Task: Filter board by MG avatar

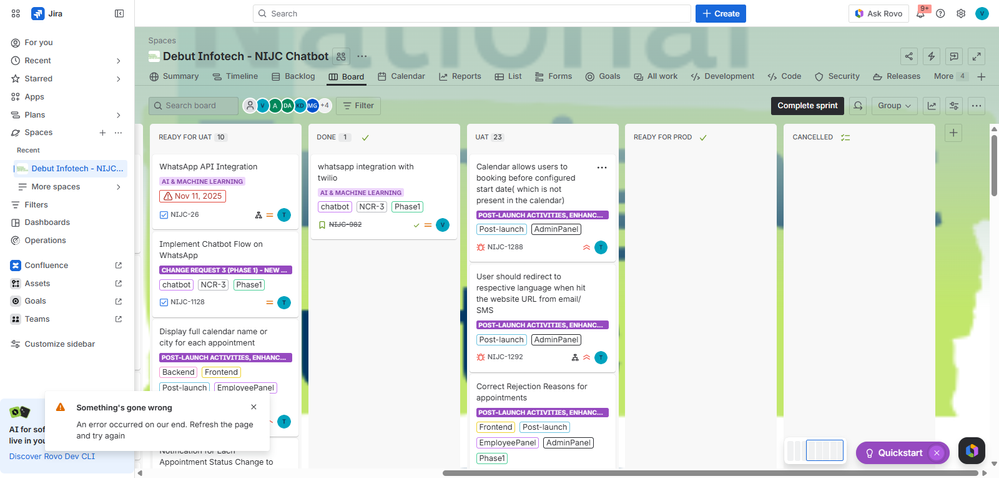Action: [x=312, y=106]
